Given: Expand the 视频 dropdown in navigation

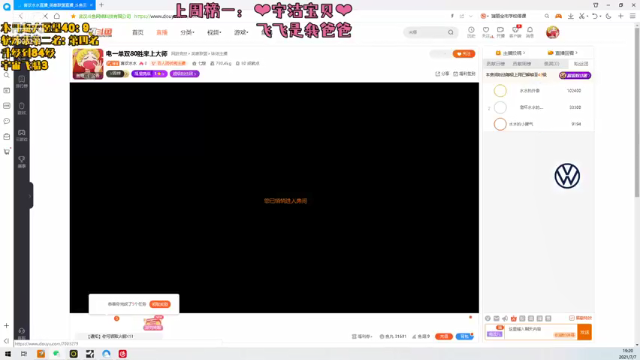Looking at the screenshot, I should pos(214,32).
